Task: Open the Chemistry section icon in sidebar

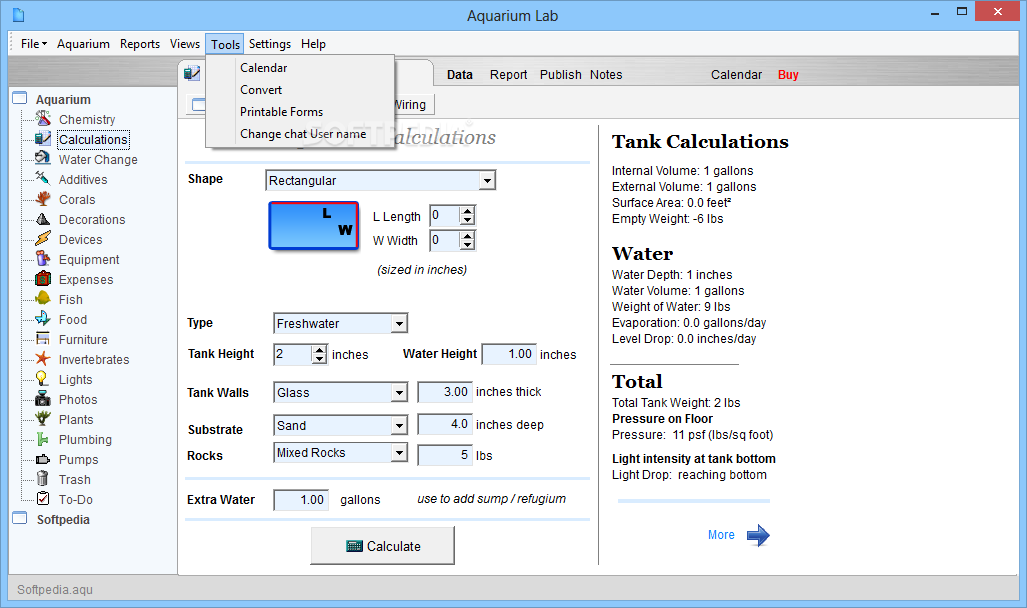Action: tap(43, 119)
